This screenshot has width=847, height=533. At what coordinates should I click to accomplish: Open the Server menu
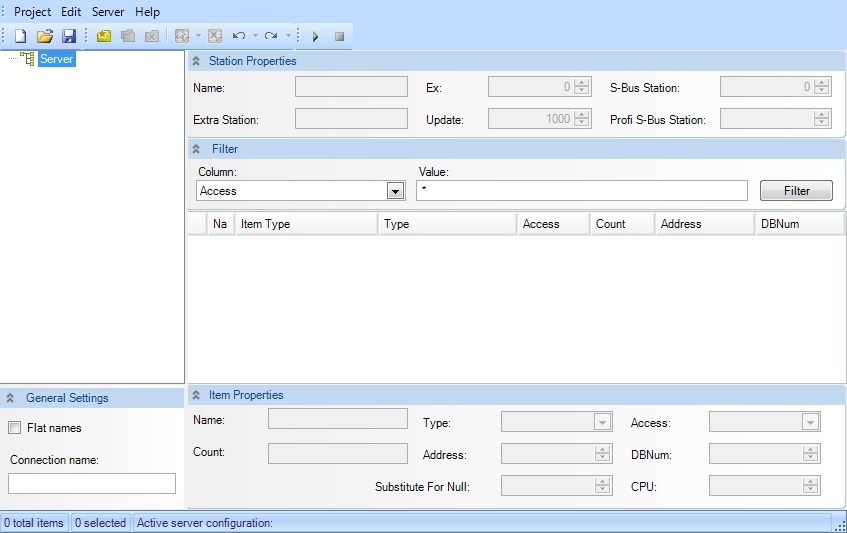click(108, 12)
